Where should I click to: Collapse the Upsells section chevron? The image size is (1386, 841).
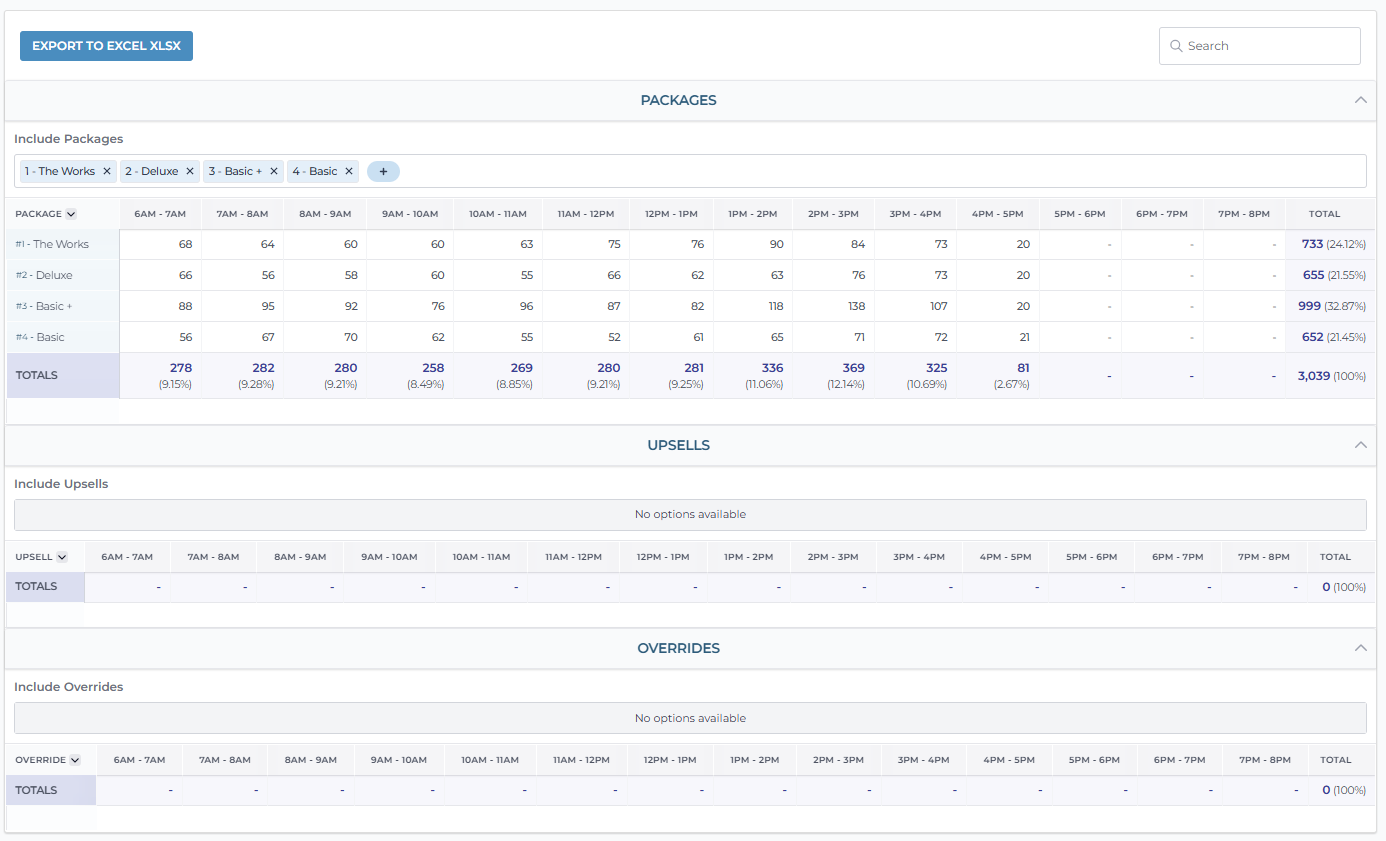pyautogui.click(x=1360, y=445)
